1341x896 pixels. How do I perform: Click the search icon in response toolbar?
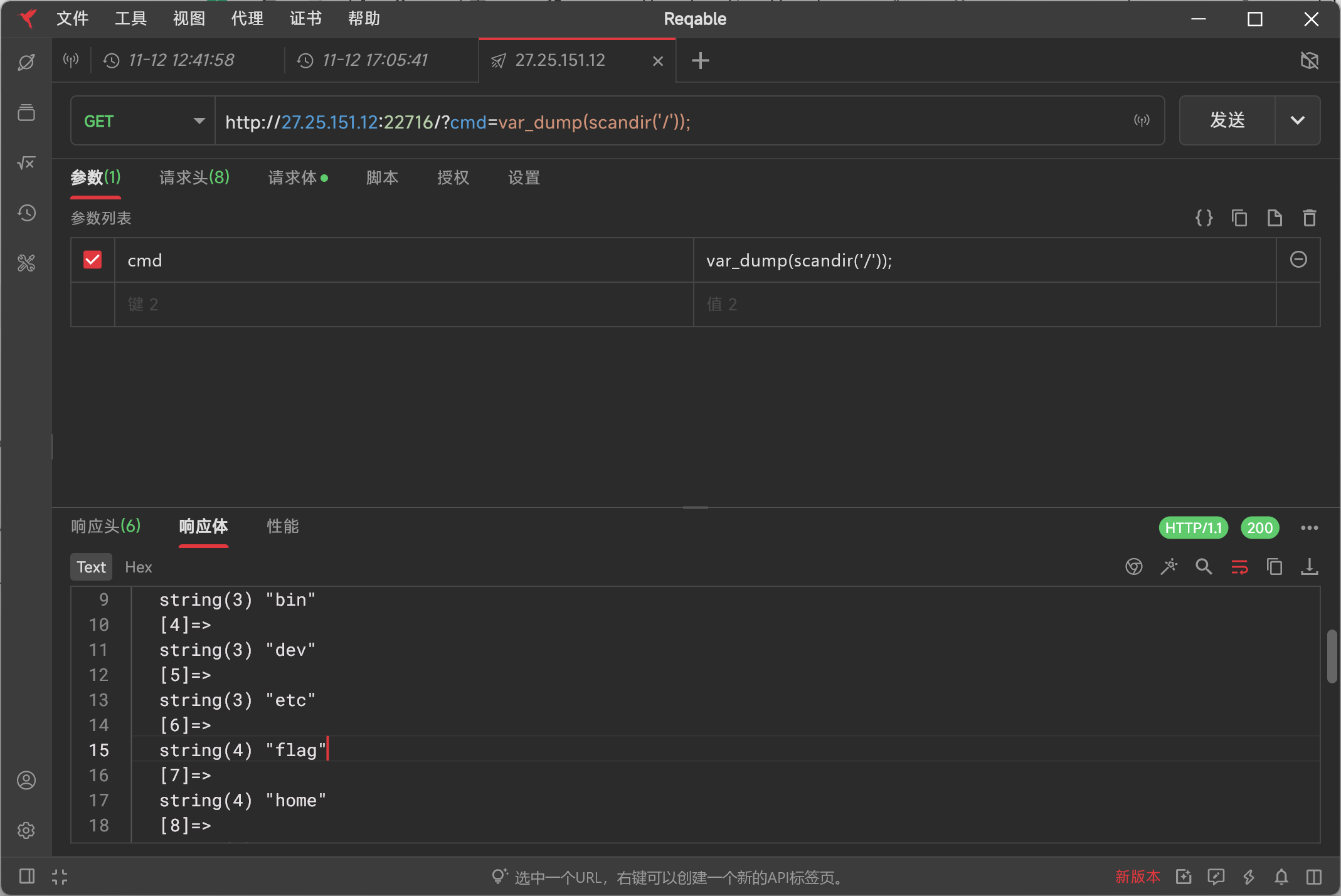click(x=1204, y=567)
